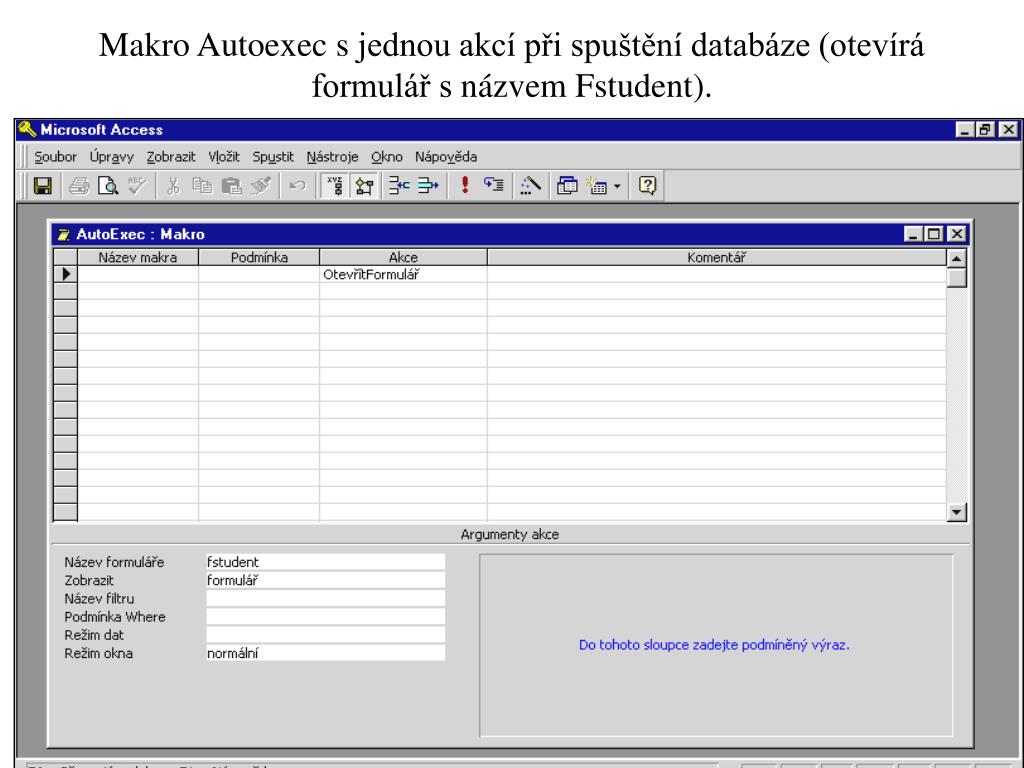1024x768 pixels.
Task: Click the Podmínka column header
Action: (x=259, y=257)
